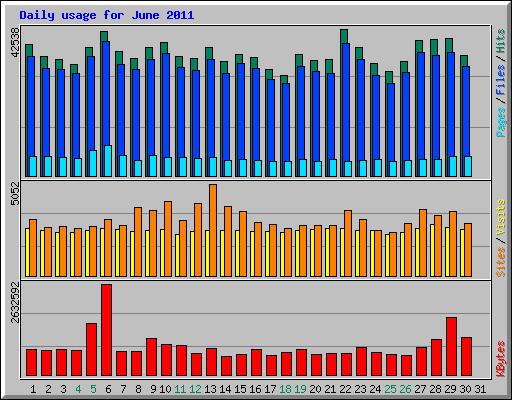Click green weekend day label 18

coord(285,389)
